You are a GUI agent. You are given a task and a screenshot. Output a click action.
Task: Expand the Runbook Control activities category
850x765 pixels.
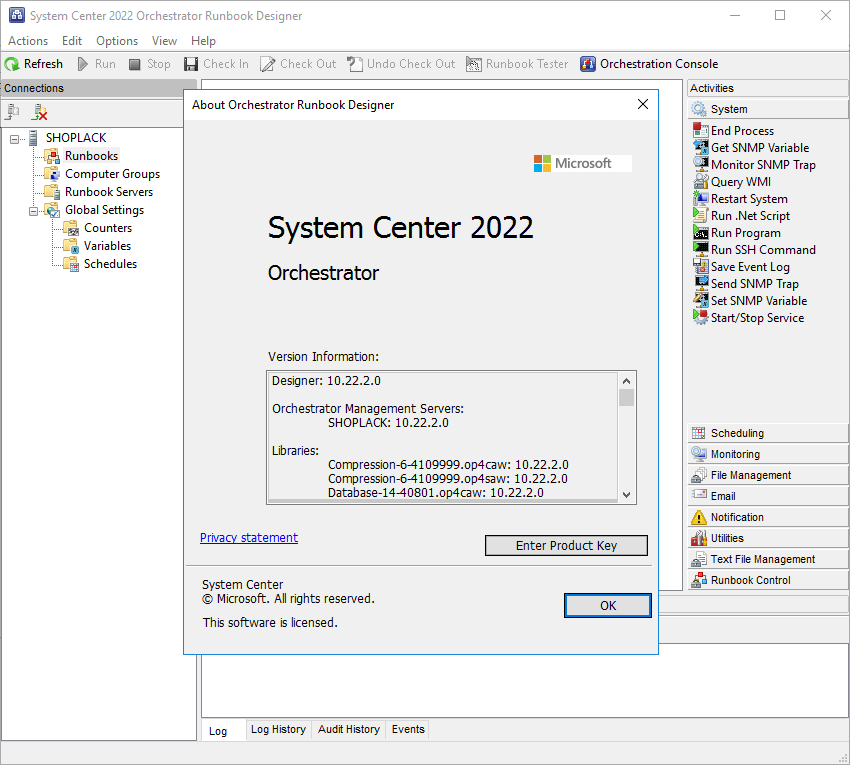click(x=767, y=580)
